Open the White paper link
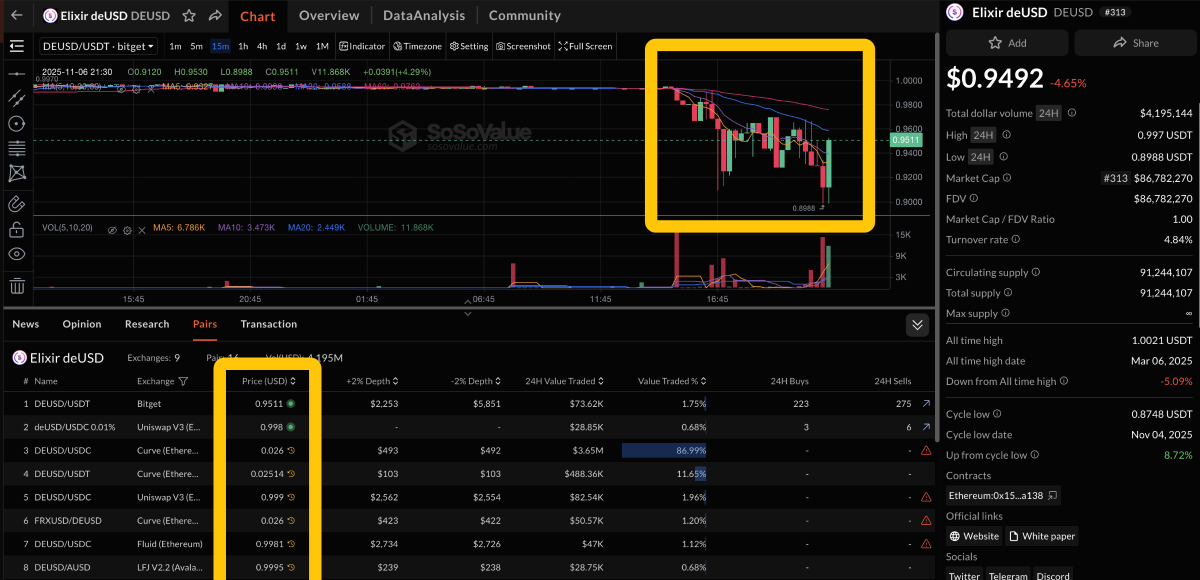Screen dimensions: 1200x580 click(1042, 536)
